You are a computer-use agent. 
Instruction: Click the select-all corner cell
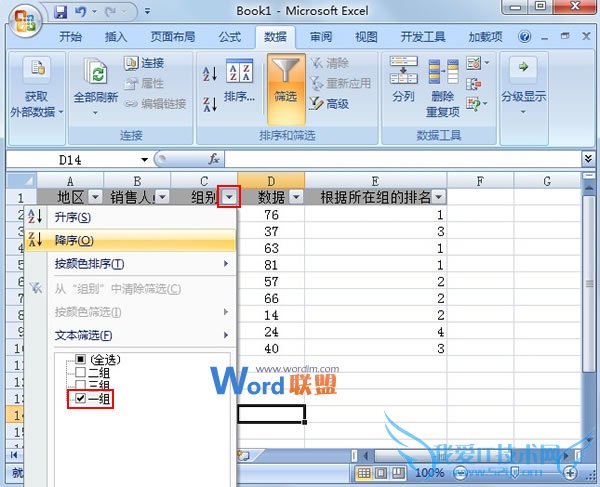[21, 181]
